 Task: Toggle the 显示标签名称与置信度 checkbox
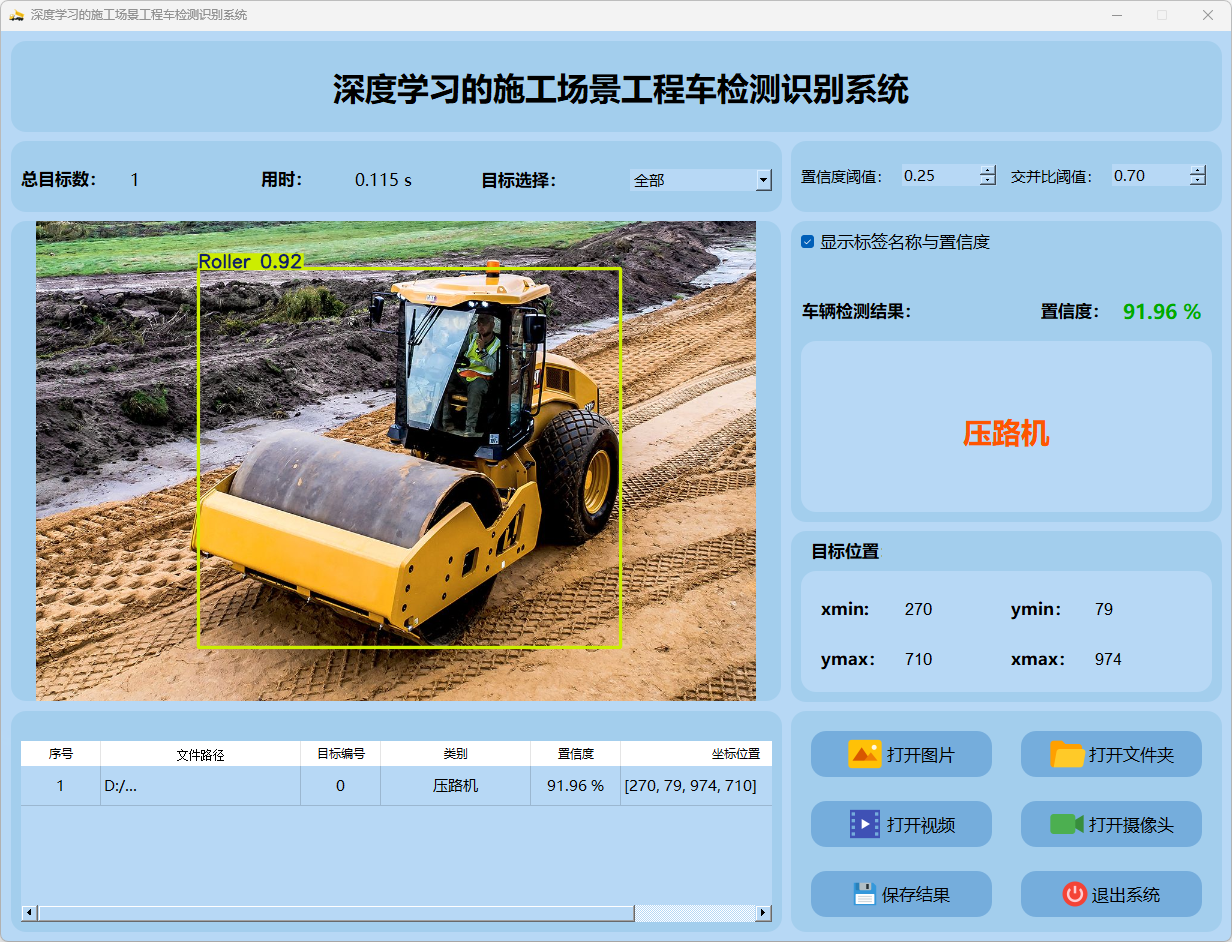point(808,242)
